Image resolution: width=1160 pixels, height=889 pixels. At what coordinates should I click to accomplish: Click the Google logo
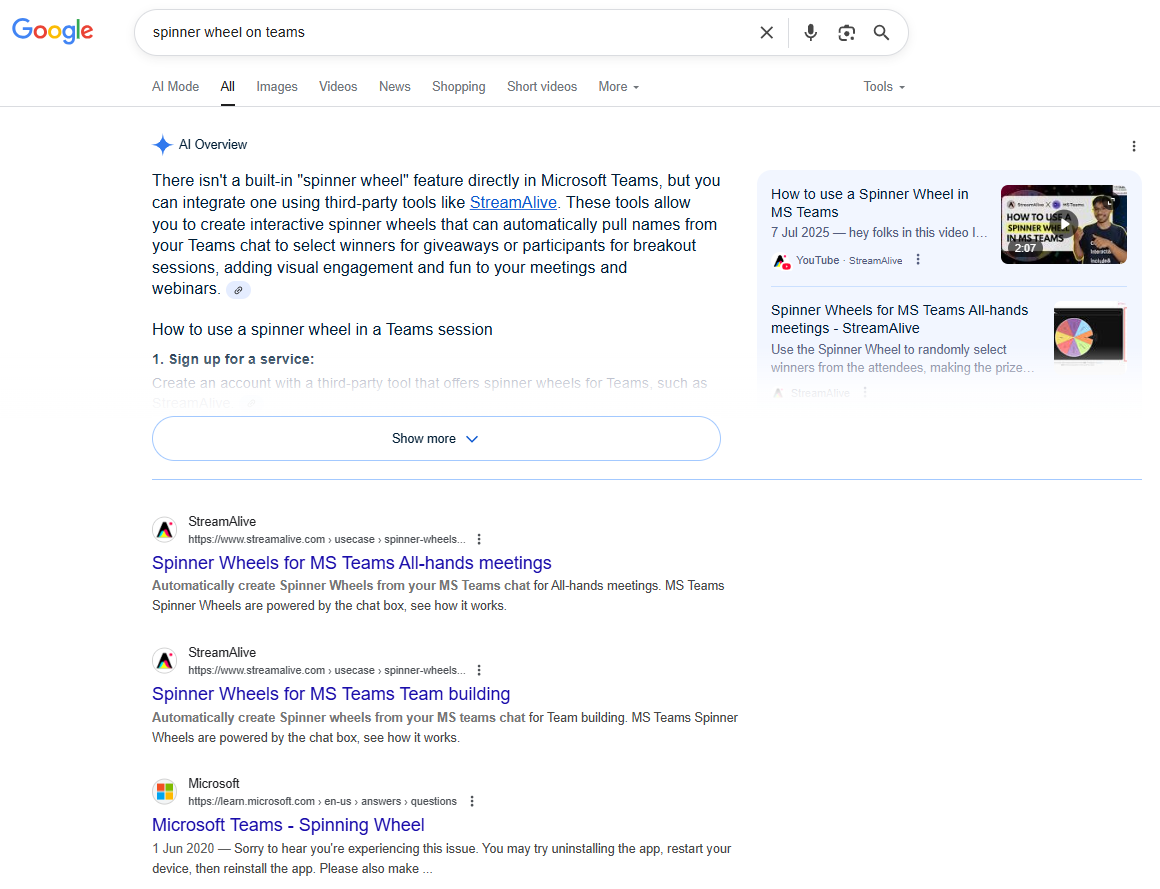pos(53,30)
